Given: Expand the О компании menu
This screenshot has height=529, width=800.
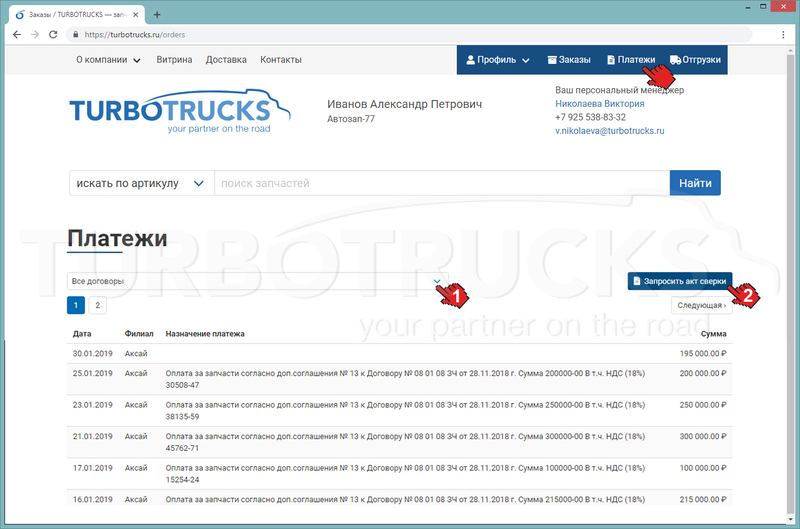Looking at the screenshot, I should [x=108, y=60].
